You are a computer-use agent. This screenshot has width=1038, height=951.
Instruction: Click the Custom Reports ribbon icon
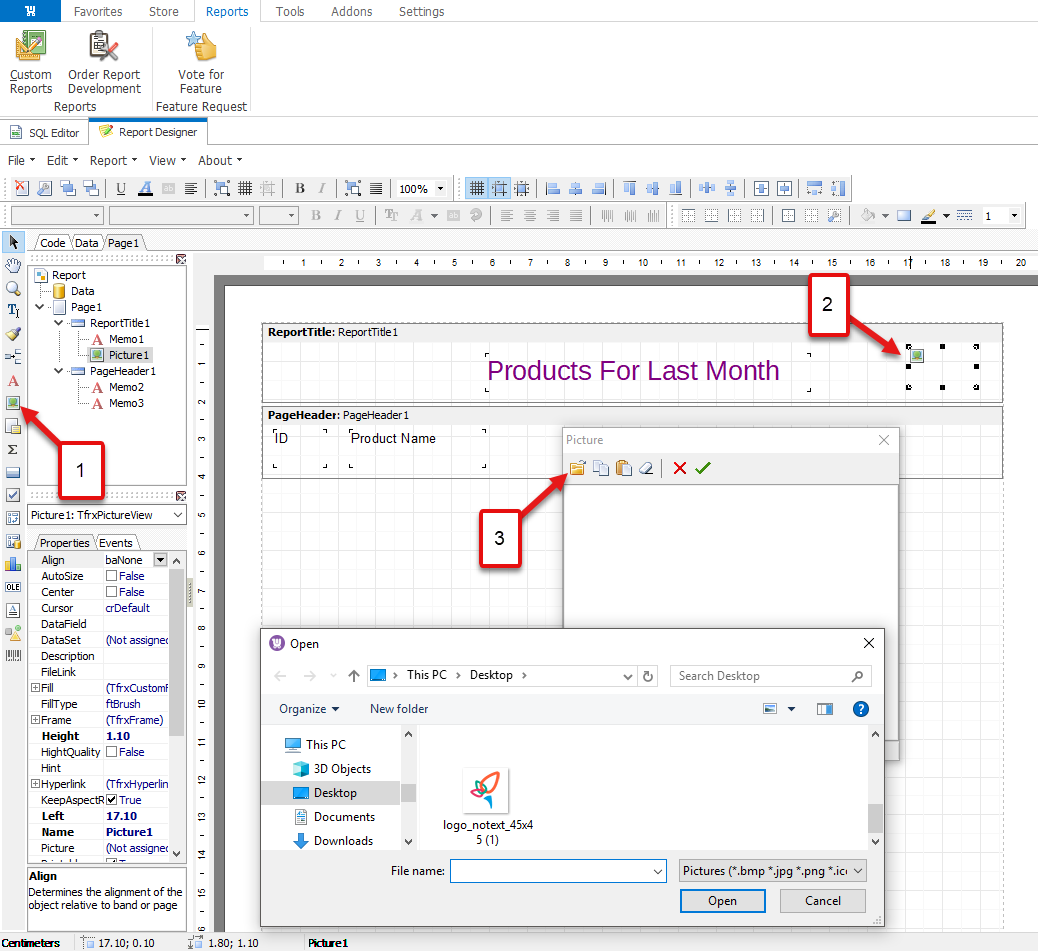(31, 46)
